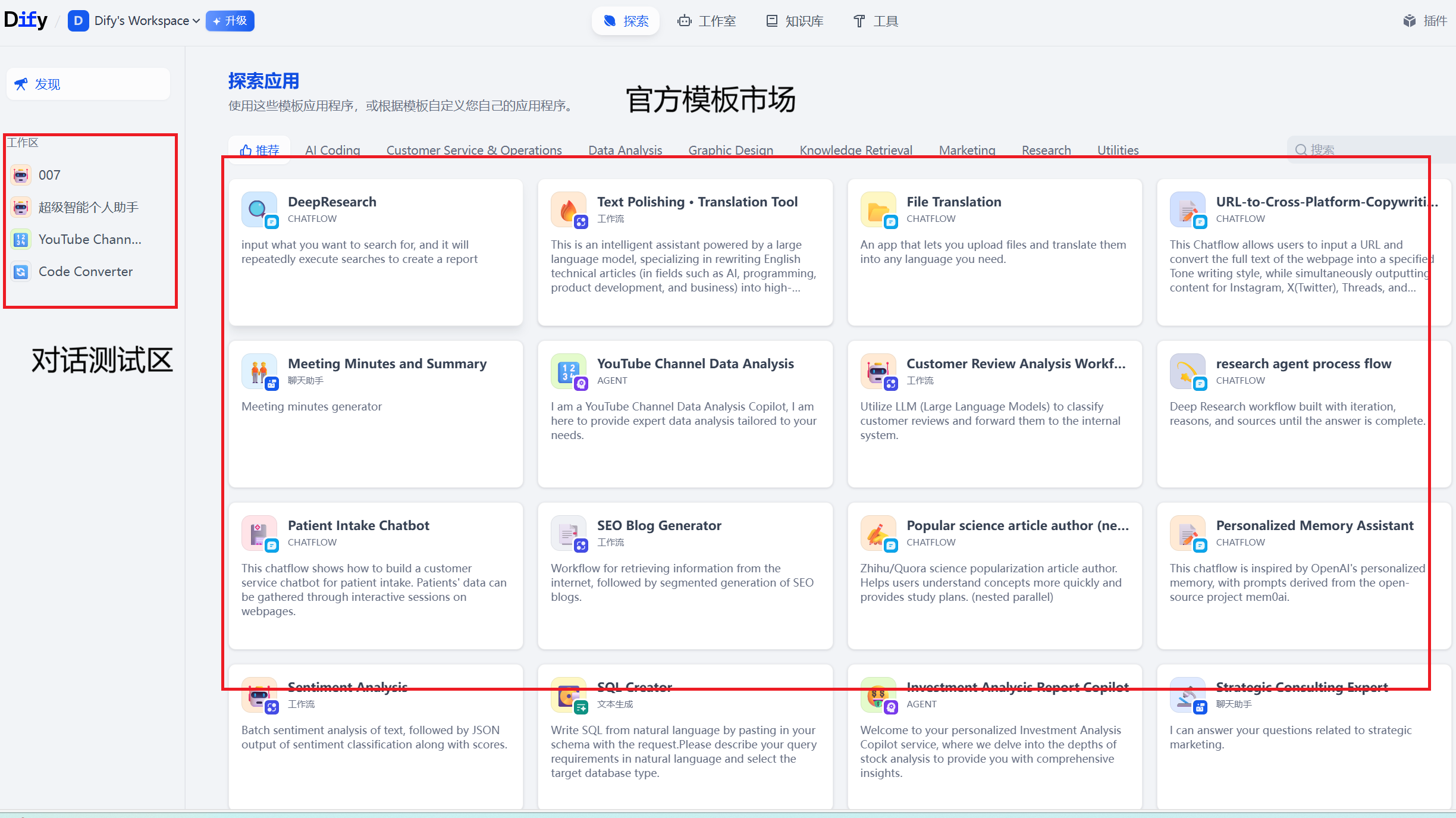Viewport: 1456px width, 818px height.
Task: Click the DeepResearch magnifier app icon
Action: pyautogui.click(x=259, y=209)
